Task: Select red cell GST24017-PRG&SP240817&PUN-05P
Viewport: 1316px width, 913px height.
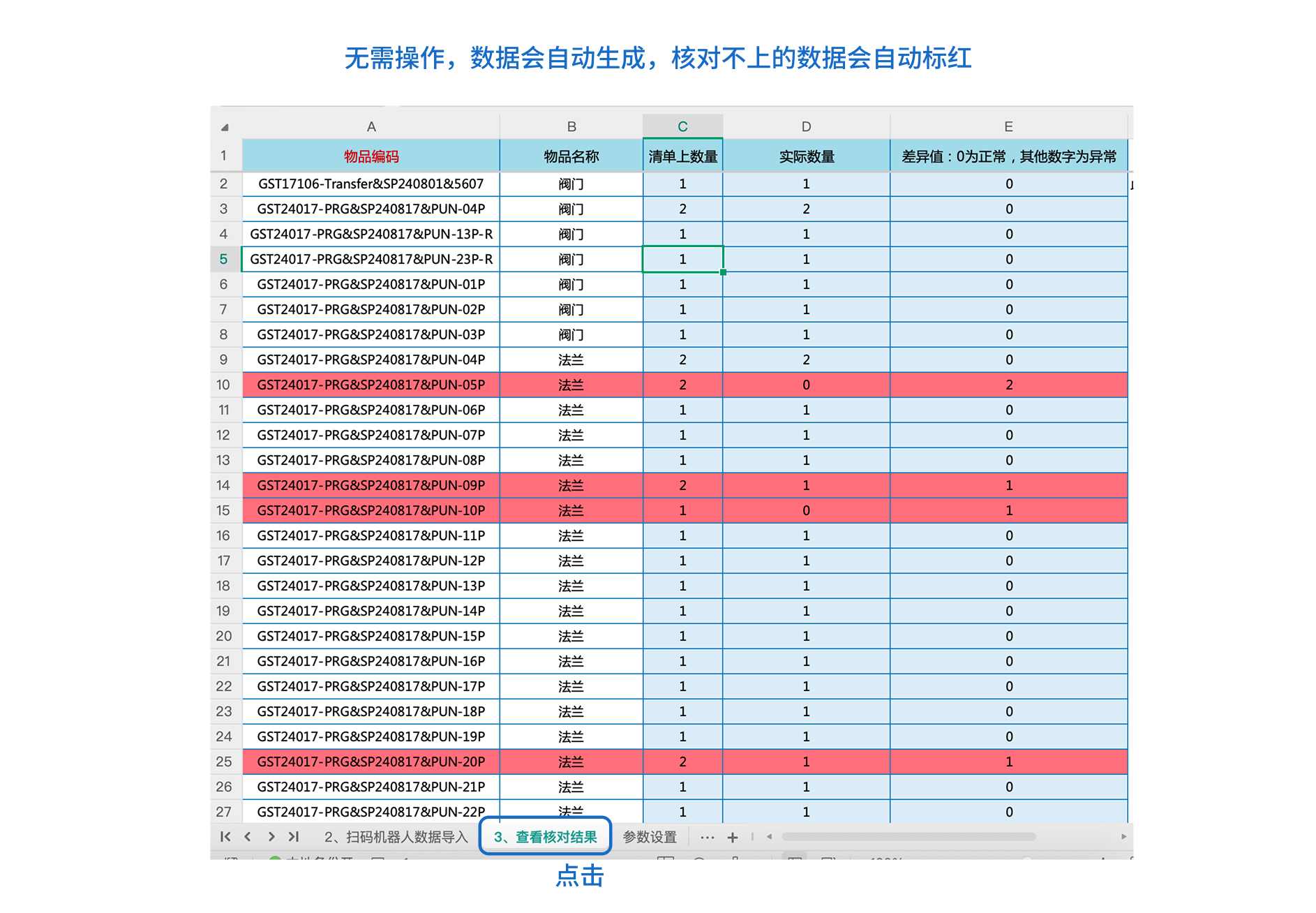Action: 371,385
